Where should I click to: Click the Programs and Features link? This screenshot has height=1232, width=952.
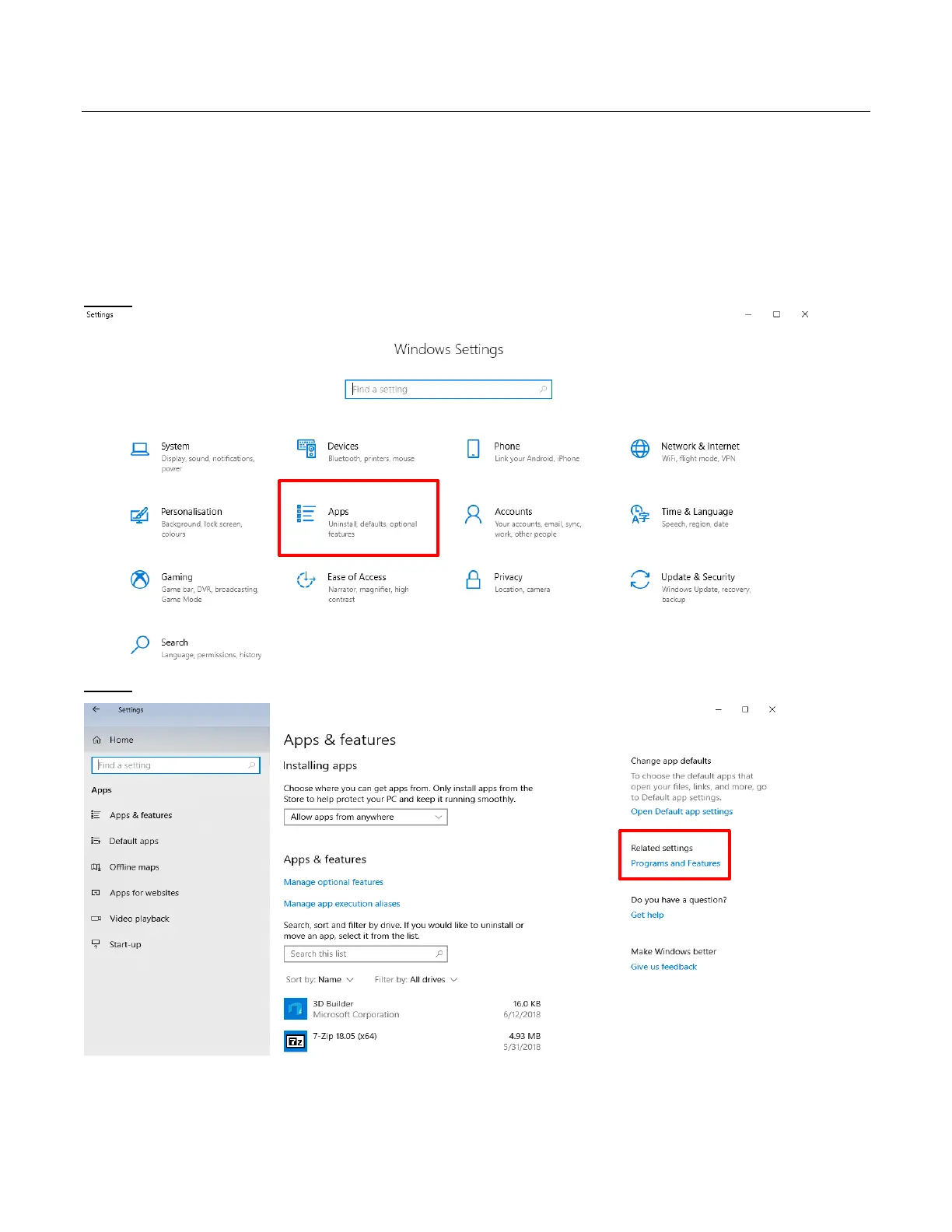point(675,863)
